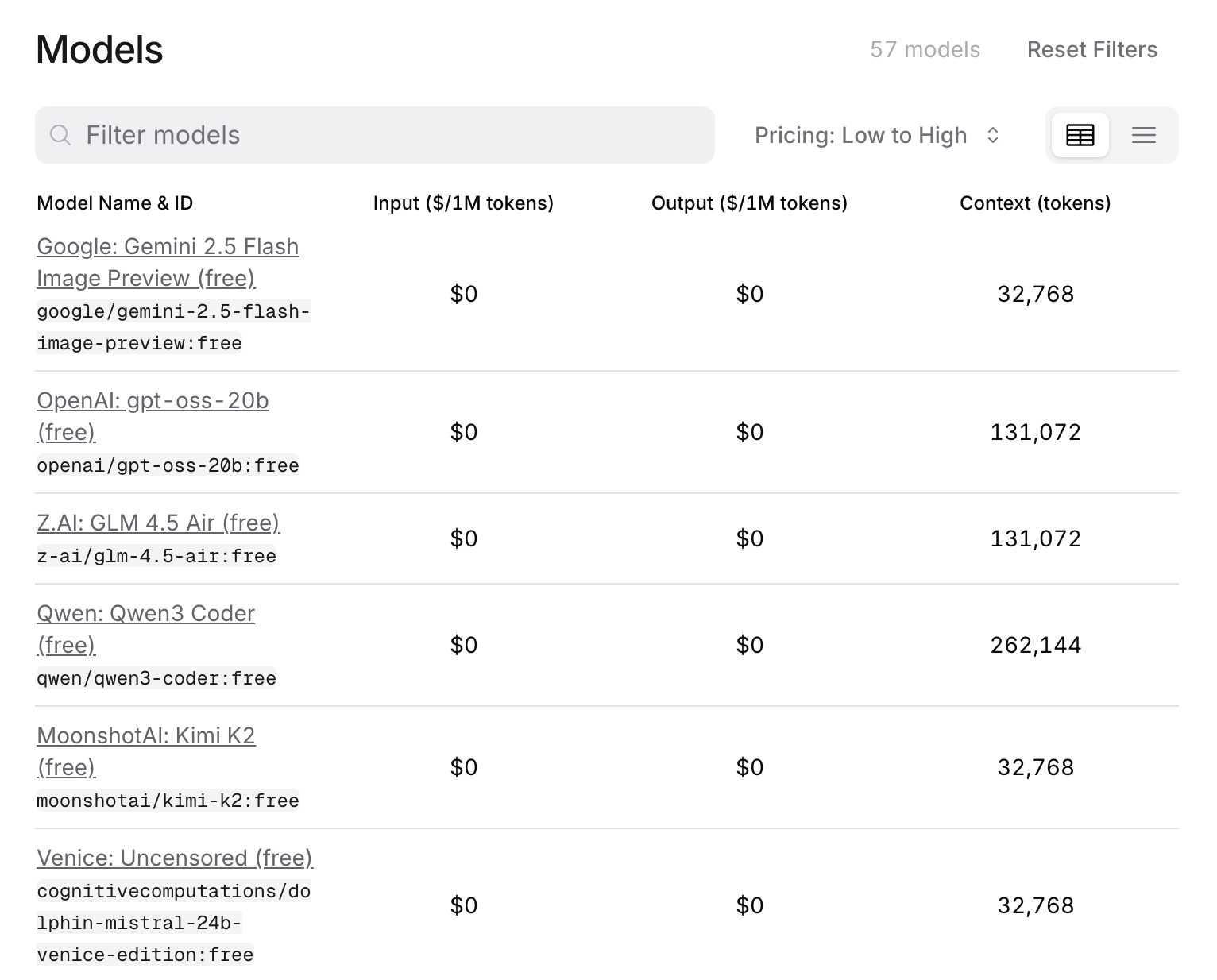Click the Input ($/1M tokens) column header
Image resolution: width=1217 pixels, height=980 pixels.
(463, 203)
